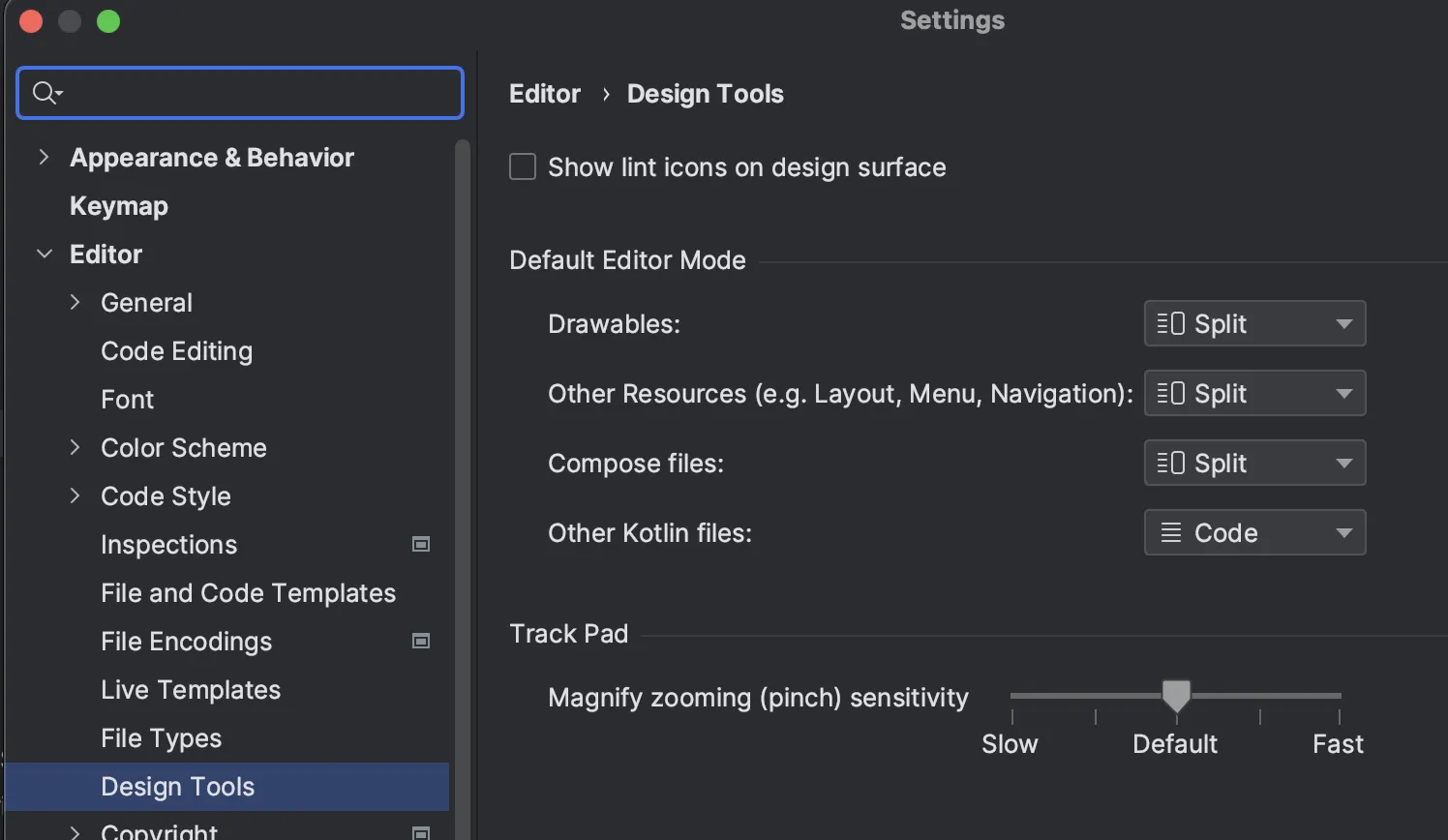Image resolution: width=1448 pixels, height=840 pixels.
Task: Click the Split view icon inside Drawables dropdown
Action: pyautogui.click(x=1171, y=323)
